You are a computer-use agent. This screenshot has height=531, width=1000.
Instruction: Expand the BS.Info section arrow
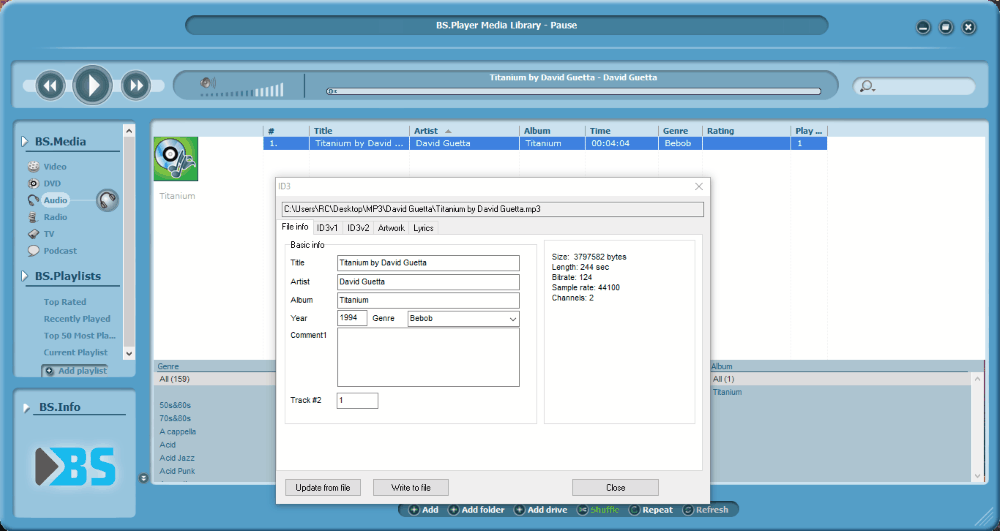point(27,407)
